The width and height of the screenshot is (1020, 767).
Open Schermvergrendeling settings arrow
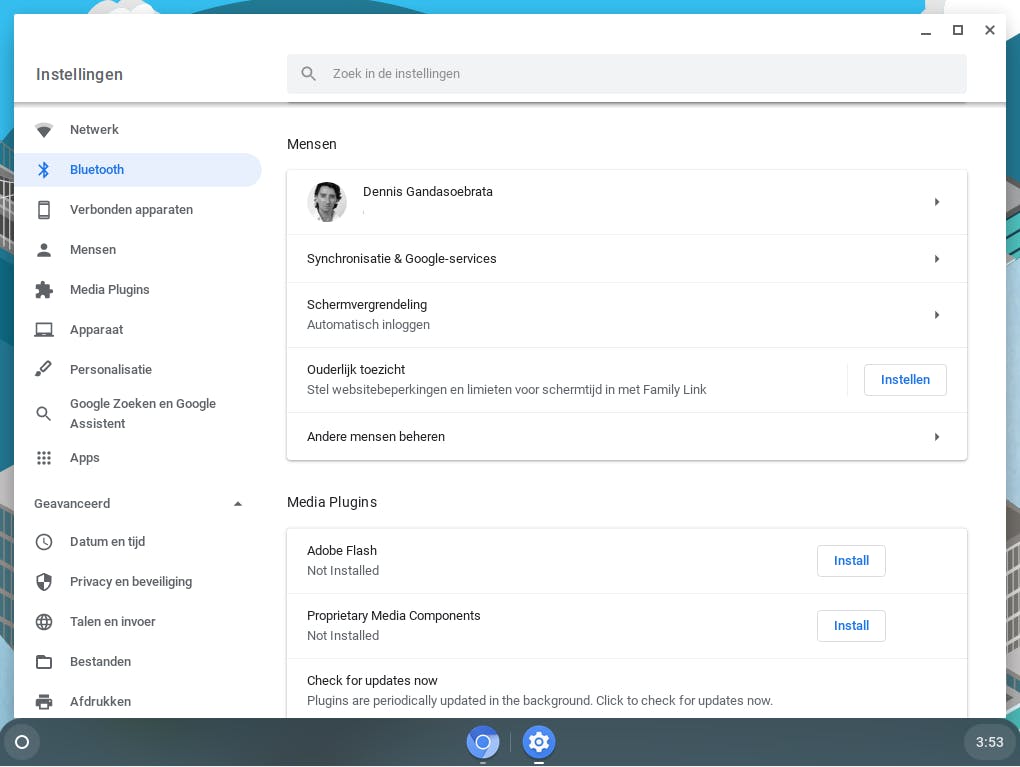[x=936, y=315]
